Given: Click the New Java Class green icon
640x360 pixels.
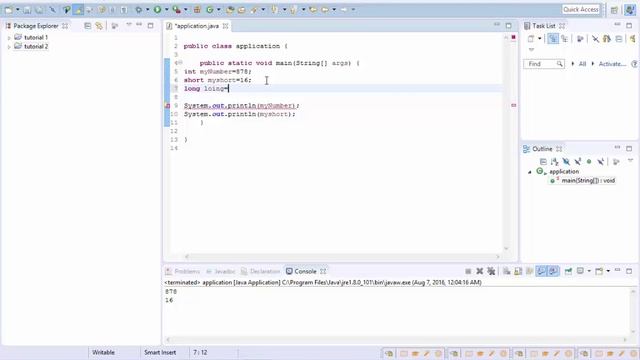Looking at the screenshot, I should click(x=210, y=9).
